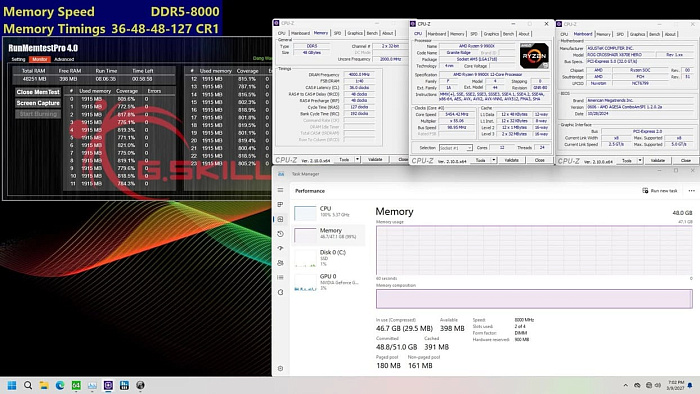Click Screen Capture button in RunMemtestPro
Viewport: 700px width, 394px height.
pyautogui.click(x=38, y=103)
